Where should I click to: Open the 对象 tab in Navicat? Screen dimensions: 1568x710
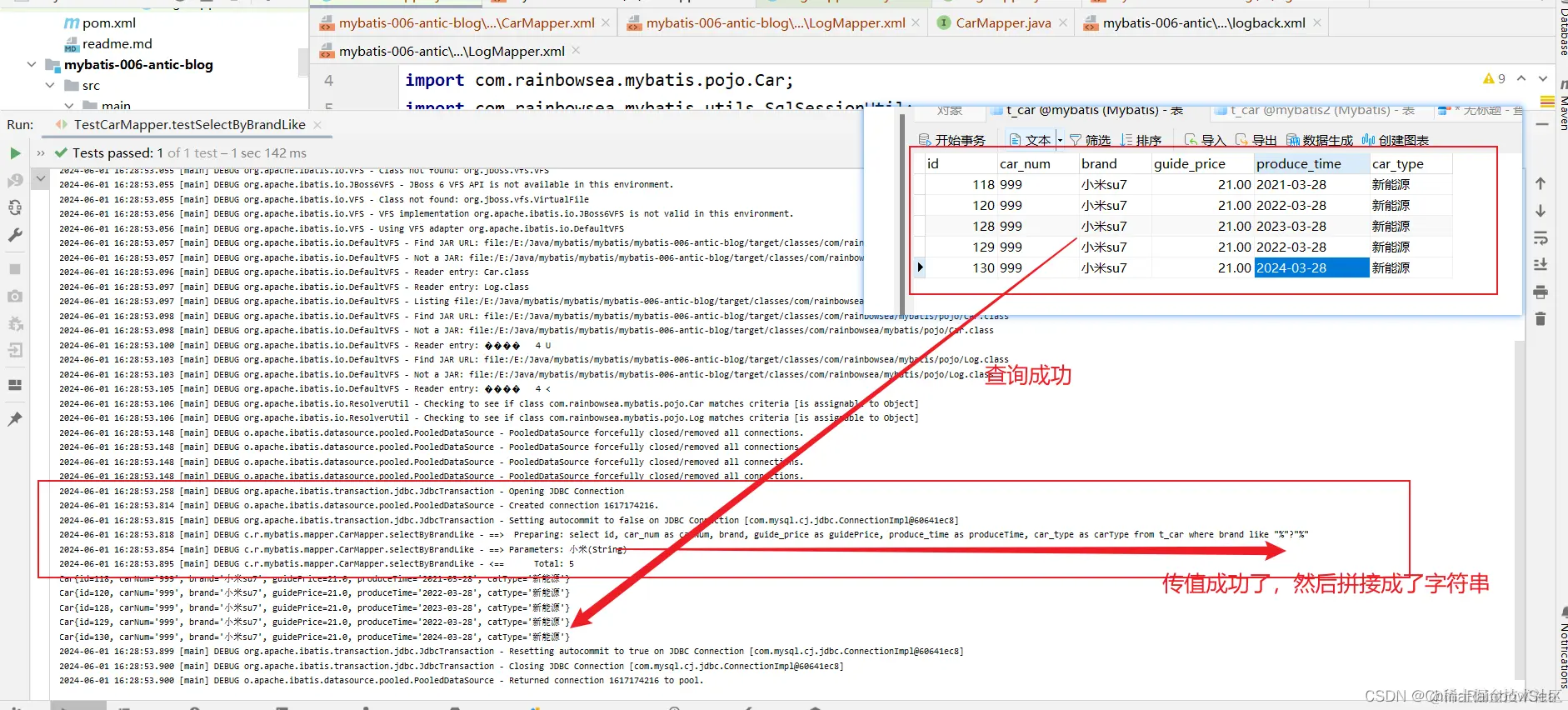[949, 110]
